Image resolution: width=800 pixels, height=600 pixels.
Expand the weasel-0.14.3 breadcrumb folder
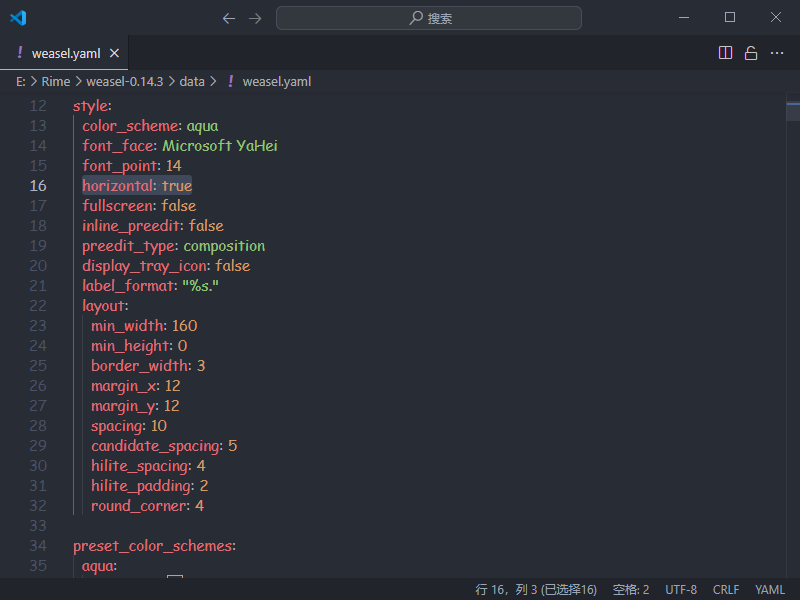tap(124, 81)
